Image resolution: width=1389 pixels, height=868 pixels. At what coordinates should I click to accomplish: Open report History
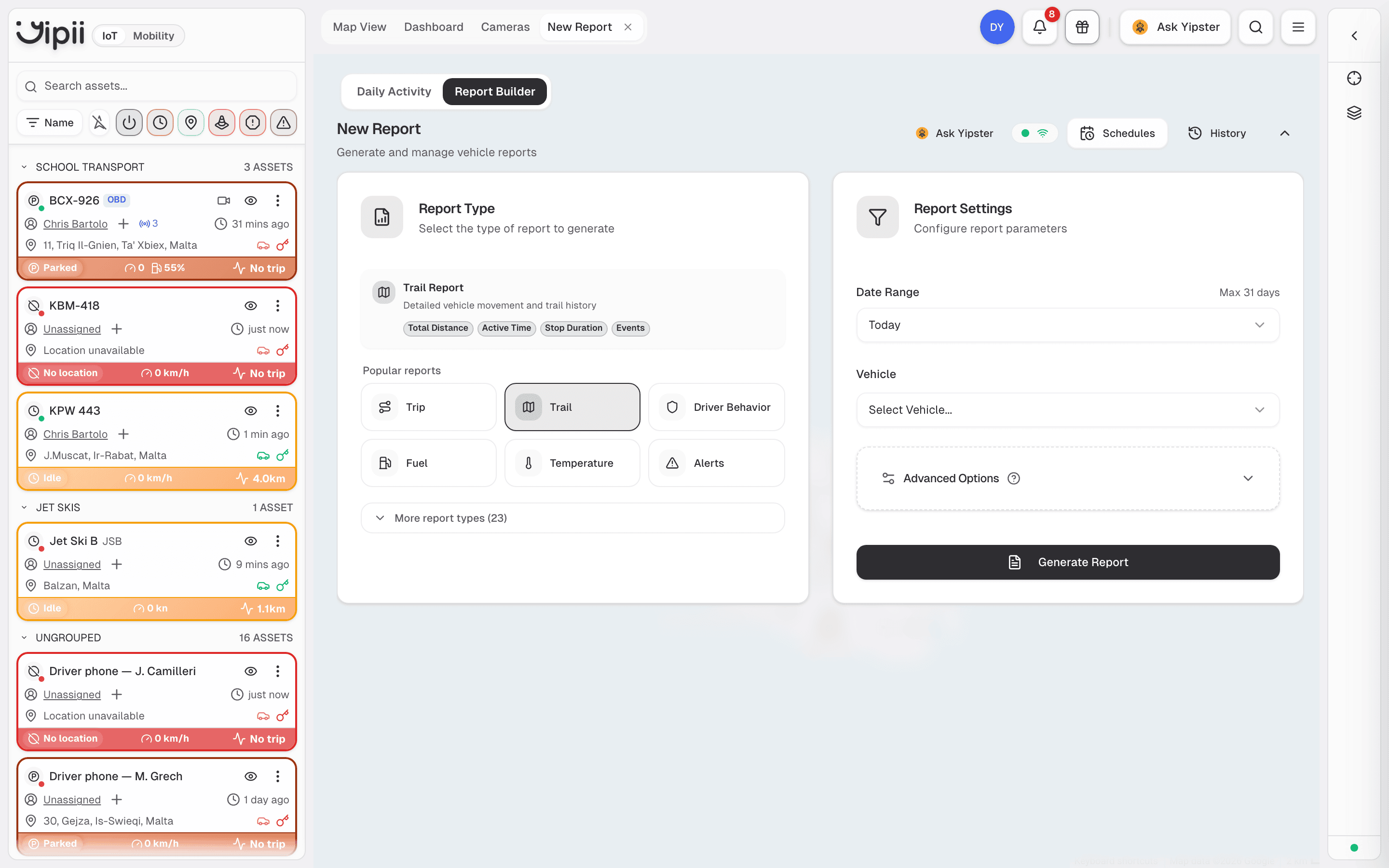pos(1217,133)
